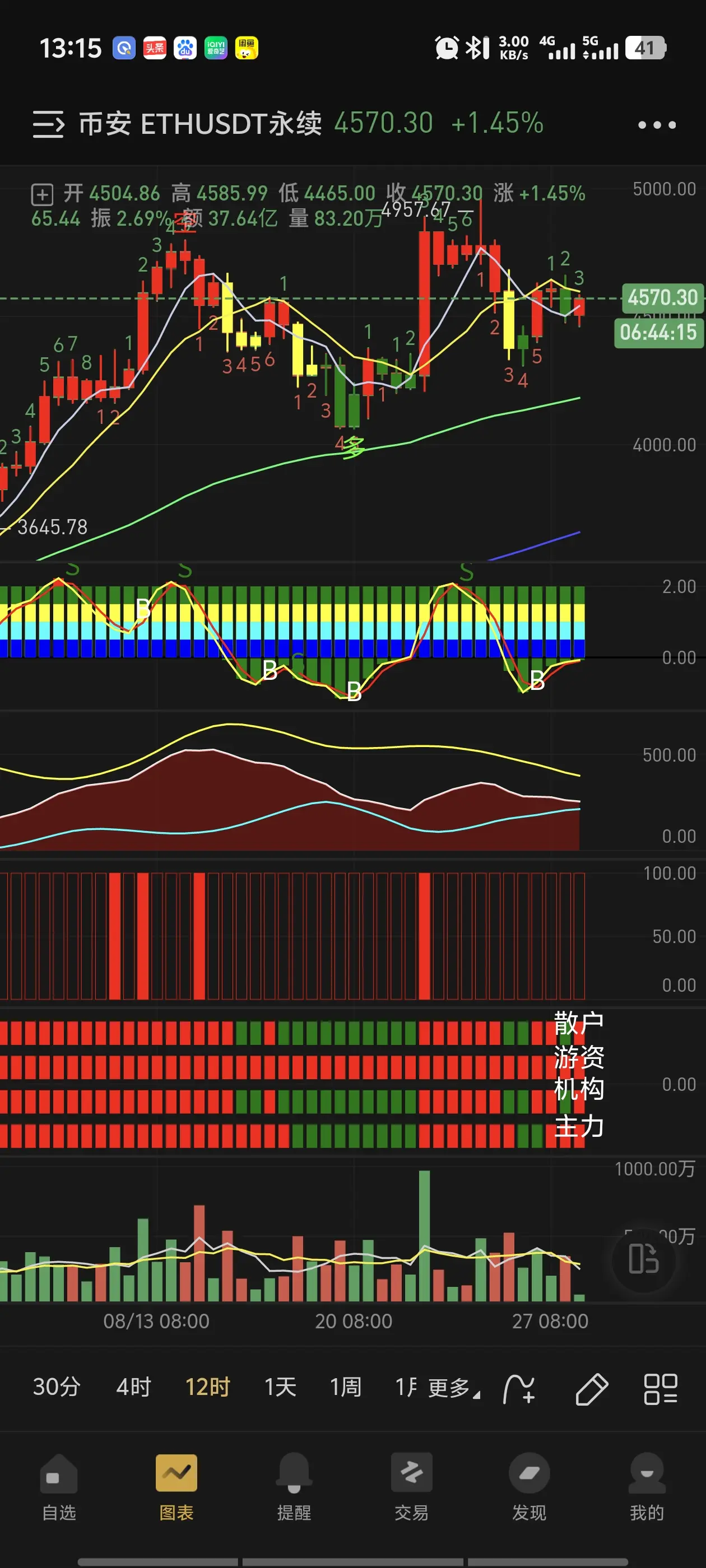Tap the iQIYI notification icon

tap(216, 48)
